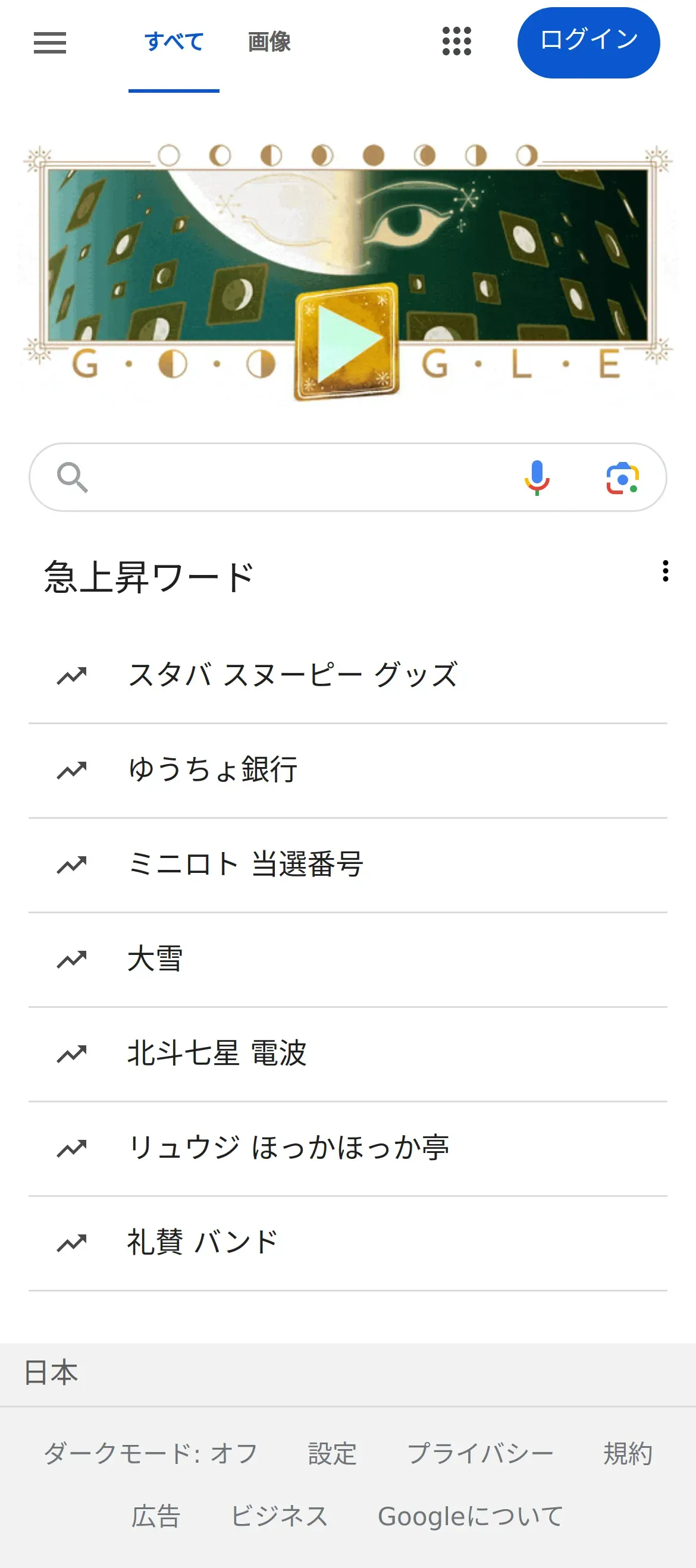
Task: Open the hamburger main menu
Action: pyautogui.click(x=50, y=43)
